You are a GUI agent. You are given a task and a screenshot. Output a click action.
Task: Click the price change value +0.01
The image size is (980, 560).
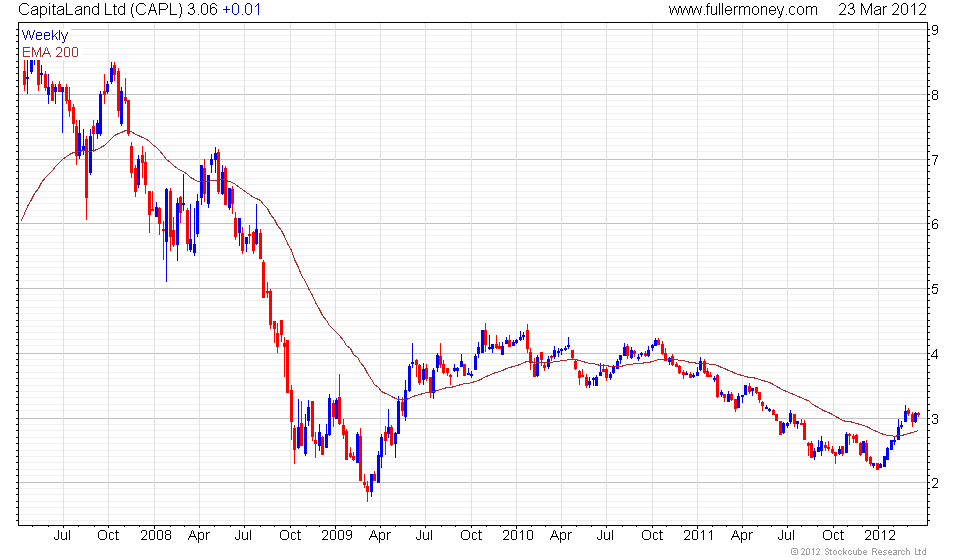242,10
